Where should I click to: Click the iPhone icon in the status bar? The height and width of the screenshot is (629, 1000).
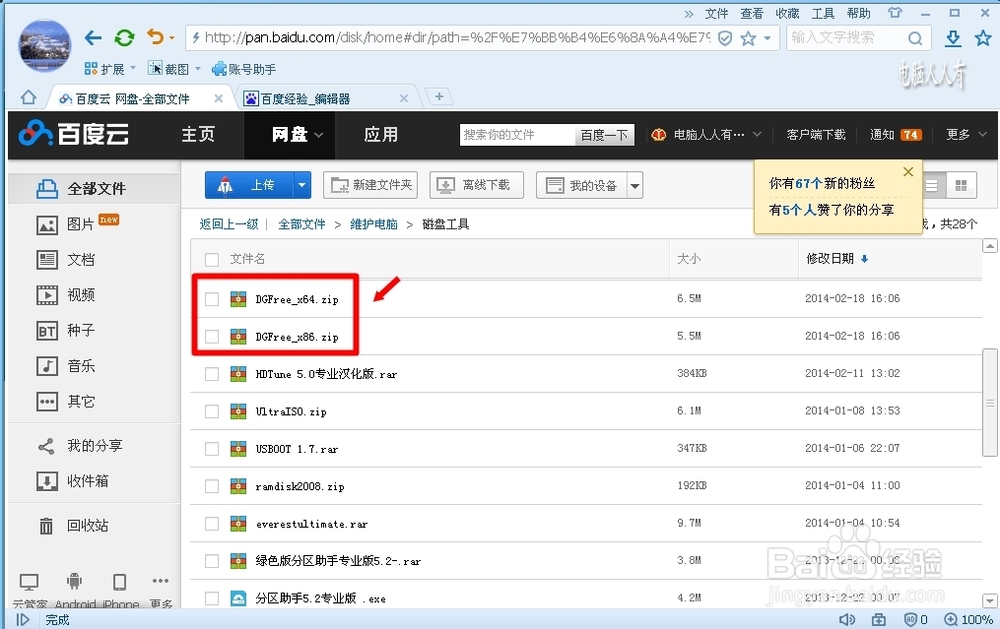coord(120,581)
